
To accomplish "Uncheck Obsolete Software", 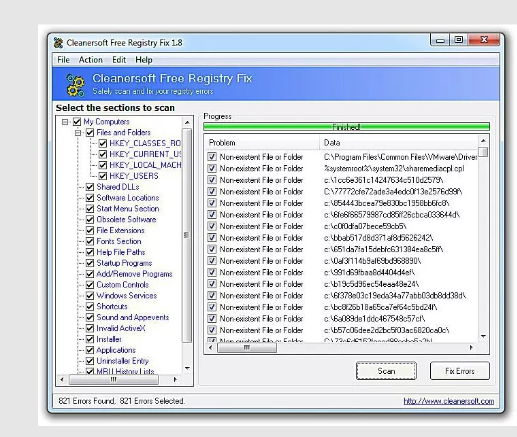I will (90, 220).
